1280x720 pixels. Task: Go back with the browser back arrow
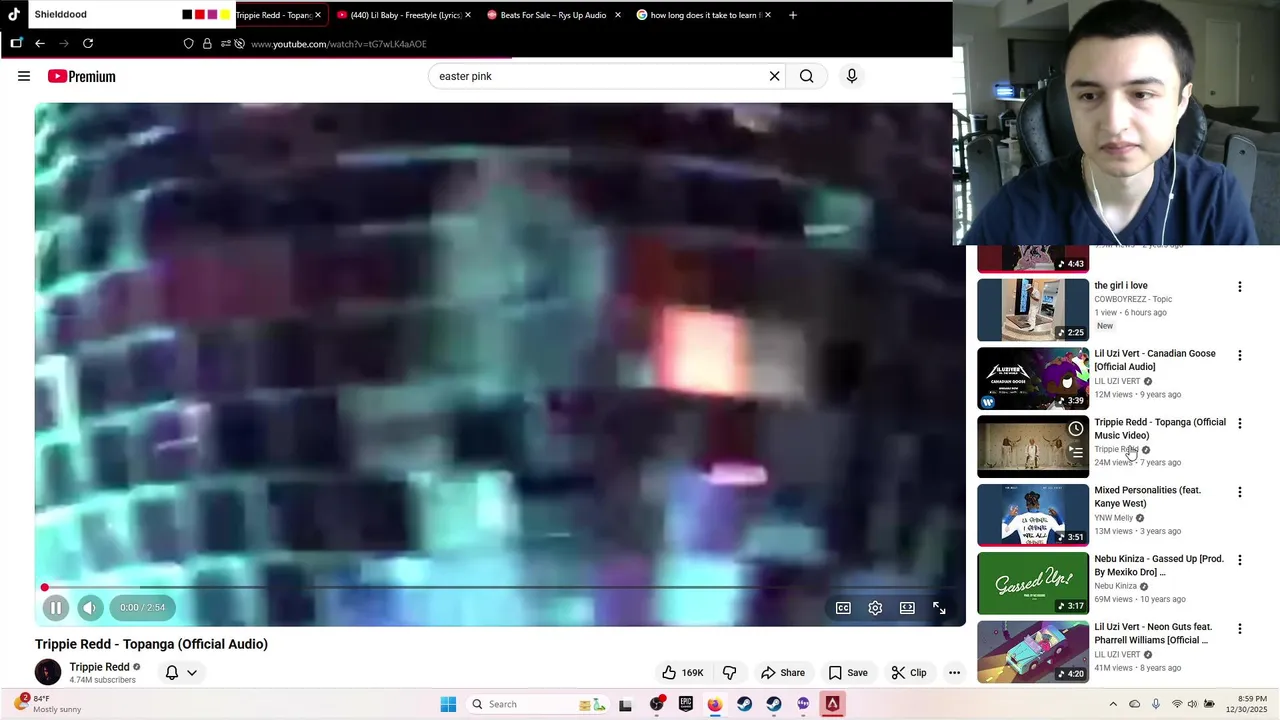coord(40,43)
